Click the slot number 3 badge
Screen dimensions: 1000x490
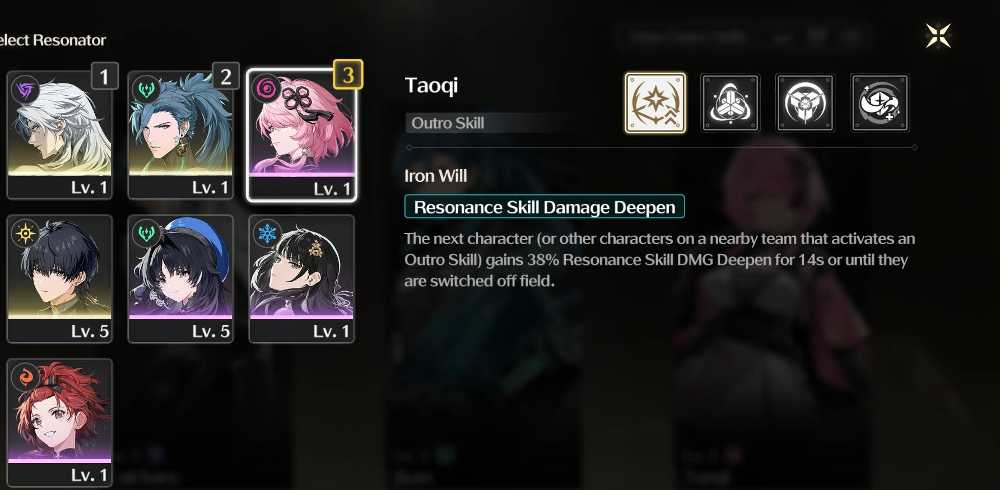point(348,75)
